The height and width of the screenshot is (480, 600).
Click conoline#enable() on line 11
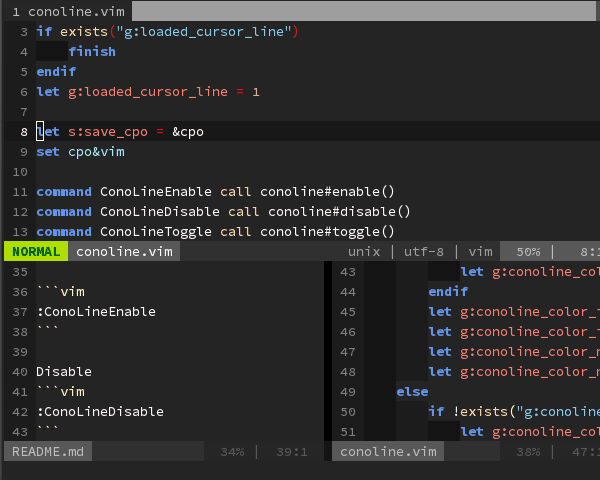tap(327, 191)
